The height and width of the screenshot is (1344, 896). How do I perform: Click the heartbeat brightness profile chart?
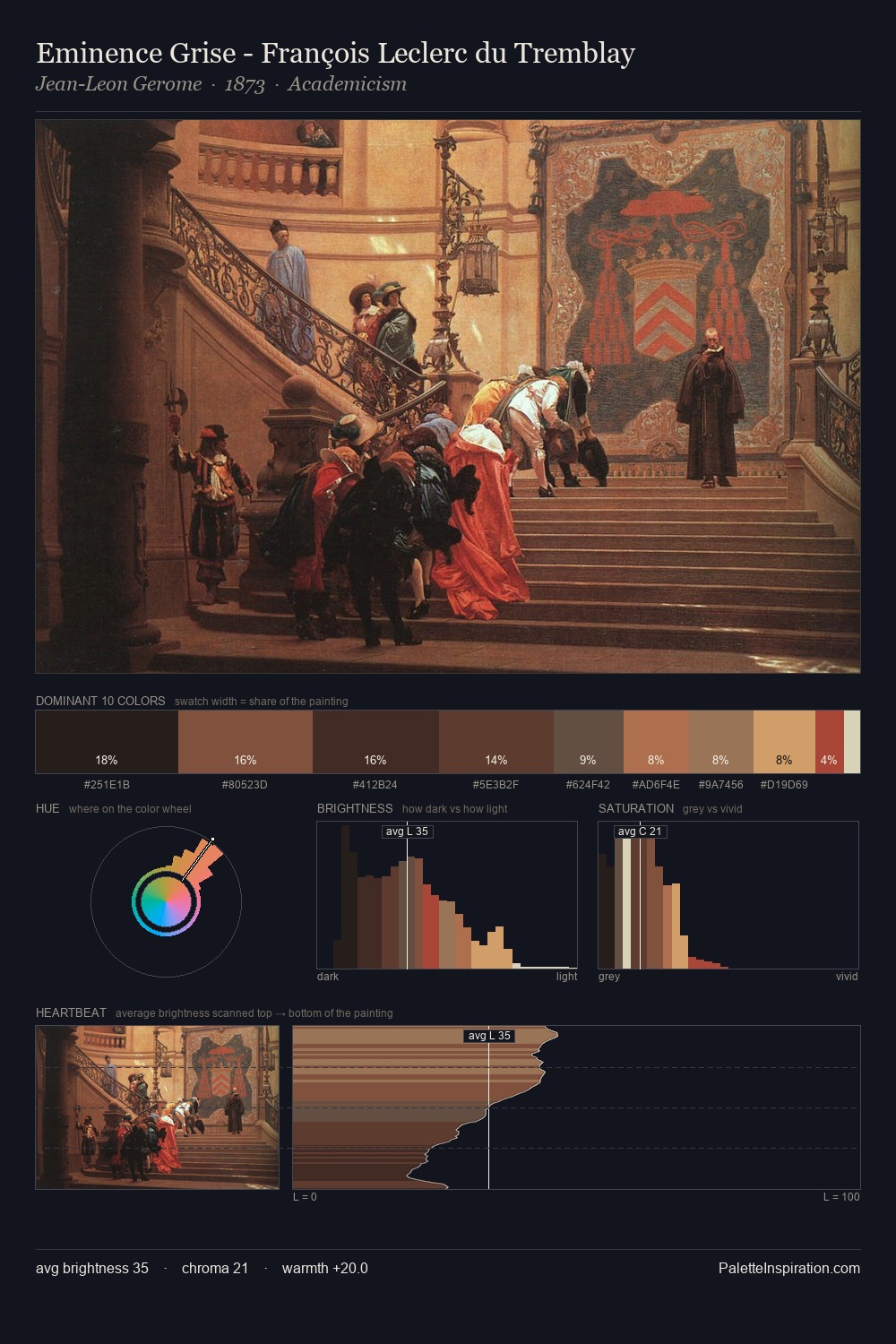coord(576,1107)
